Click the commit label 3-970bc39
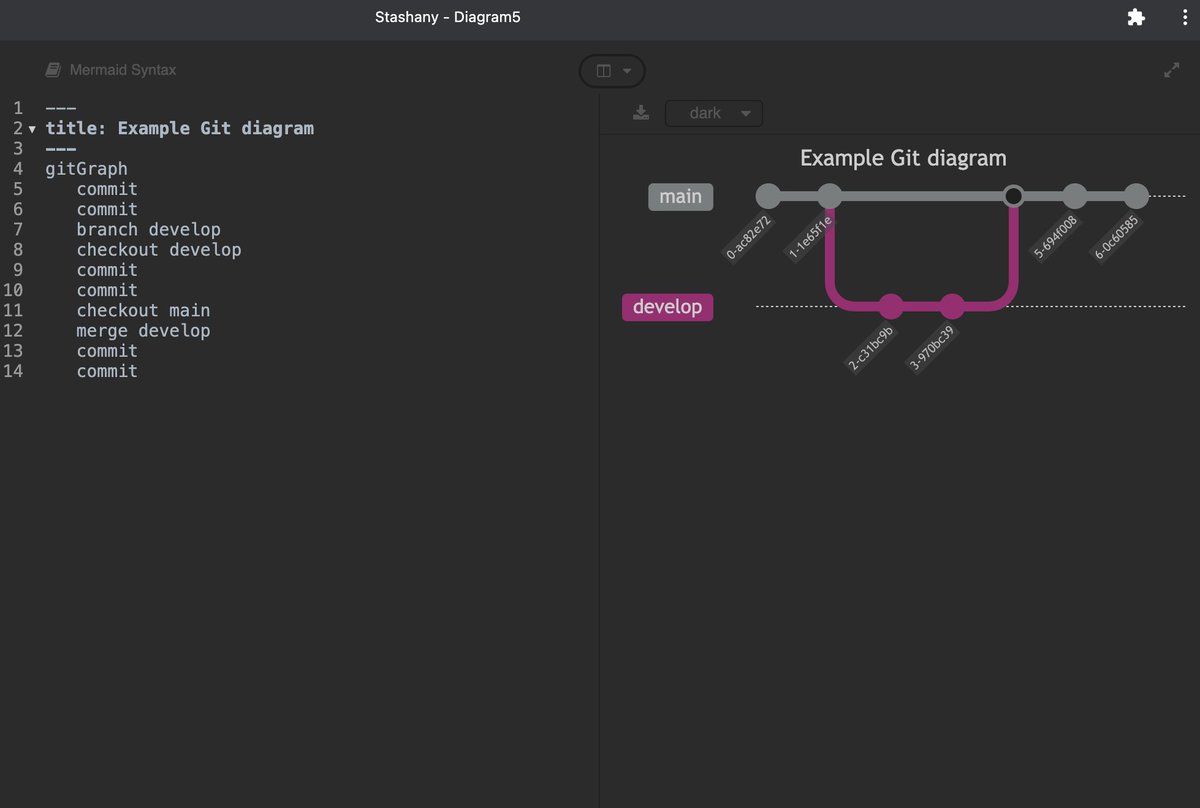 pyautogui.click(x=933, y=348)
